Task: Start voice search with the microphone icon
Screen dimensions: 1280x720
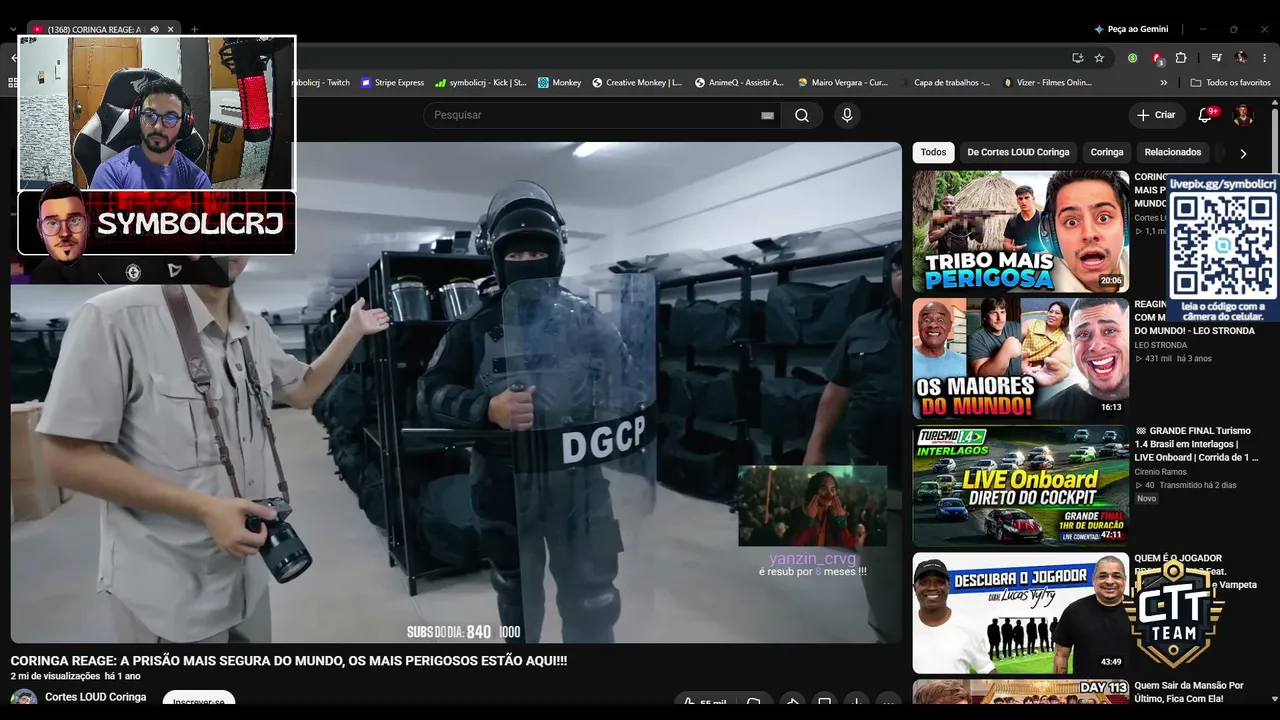Action: [x=847, y=115]
